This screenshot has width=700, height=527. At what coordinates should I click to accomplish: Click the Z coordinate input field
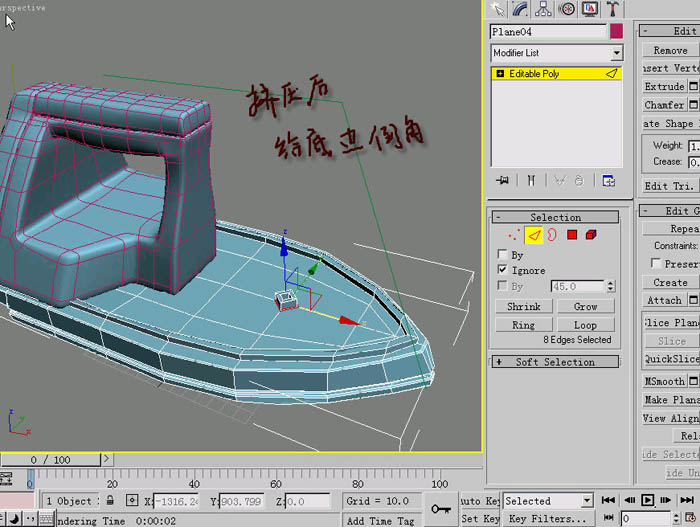(x=307, y=501)
